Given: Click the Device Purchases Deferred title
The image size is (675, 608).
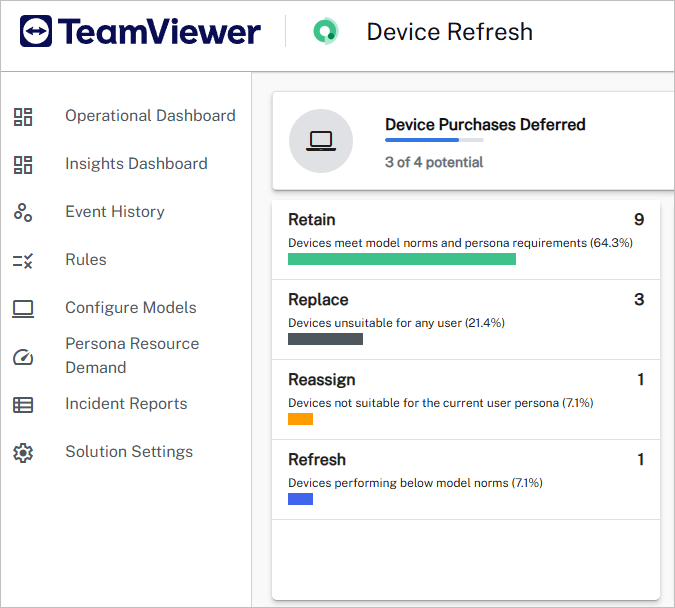Looking at the screenshot, I should (x=485, y=124).
